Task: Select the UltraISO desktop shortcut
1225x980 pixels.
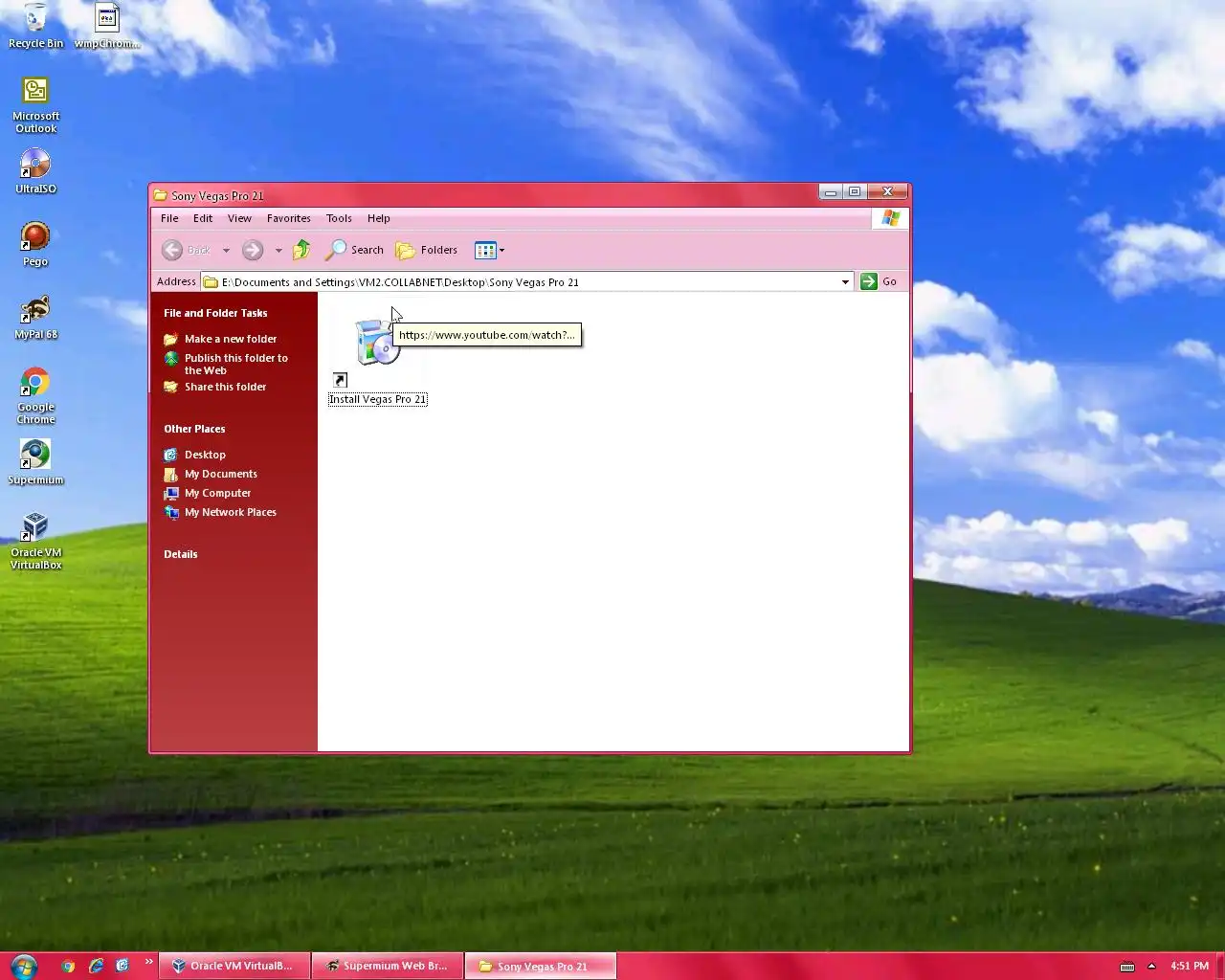Action: click(x=35, y=171)
